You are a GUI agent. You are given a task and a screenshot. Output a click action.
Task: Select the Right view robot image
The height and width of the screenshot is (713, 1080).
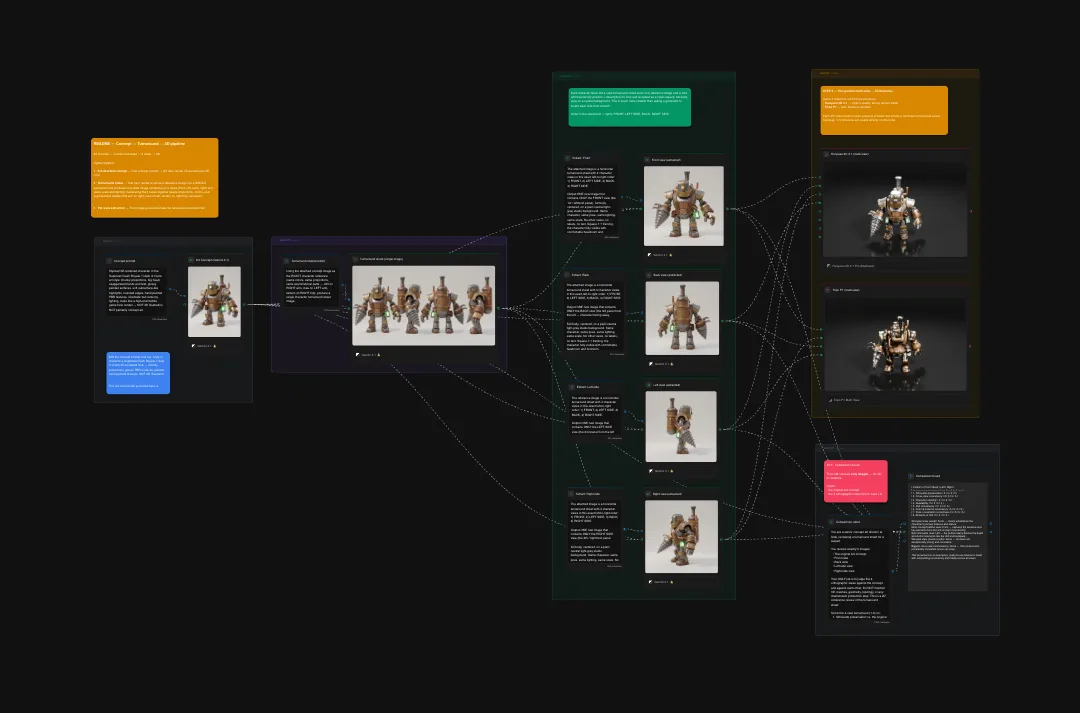point(681,537)
